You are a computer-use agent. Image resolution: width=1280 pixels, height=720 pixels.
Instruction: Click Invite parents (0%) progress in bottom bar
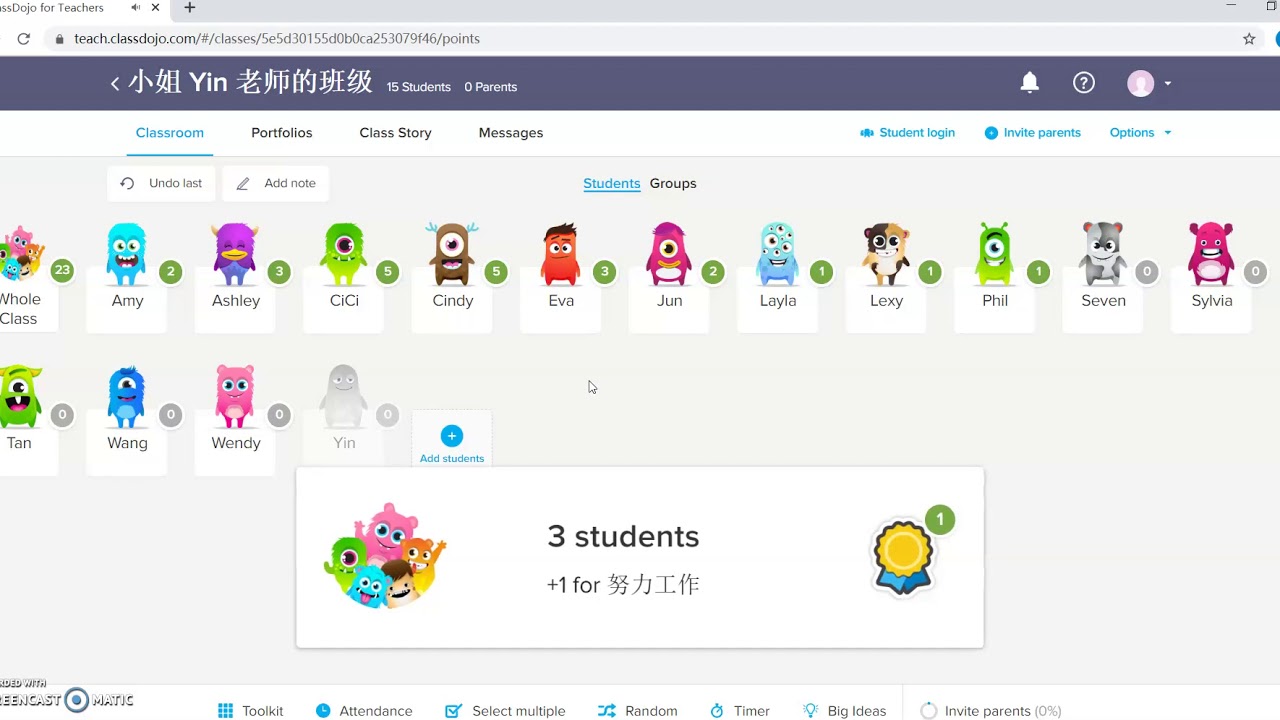coord(991,711)
